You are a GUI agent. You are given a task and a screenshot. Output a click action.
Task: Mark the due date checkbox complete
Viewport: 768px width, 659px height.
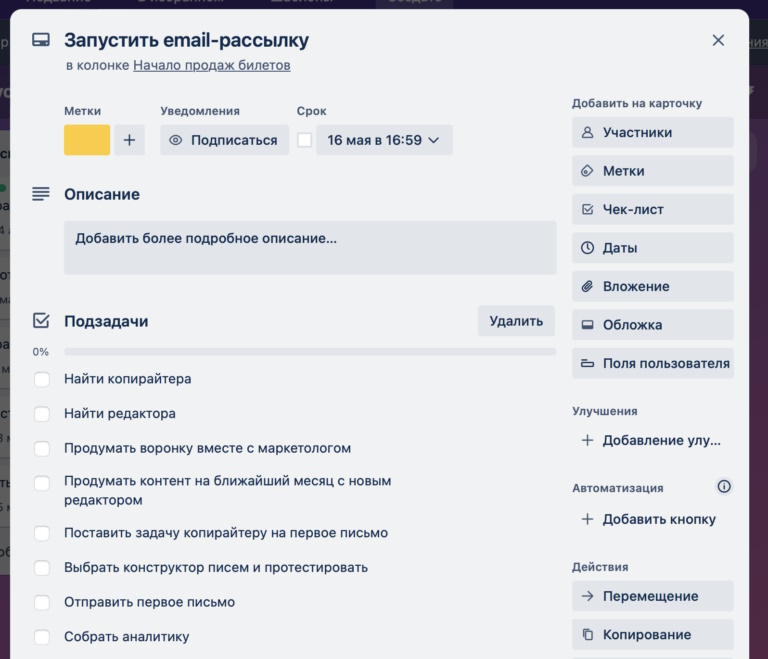click(305, 140)
